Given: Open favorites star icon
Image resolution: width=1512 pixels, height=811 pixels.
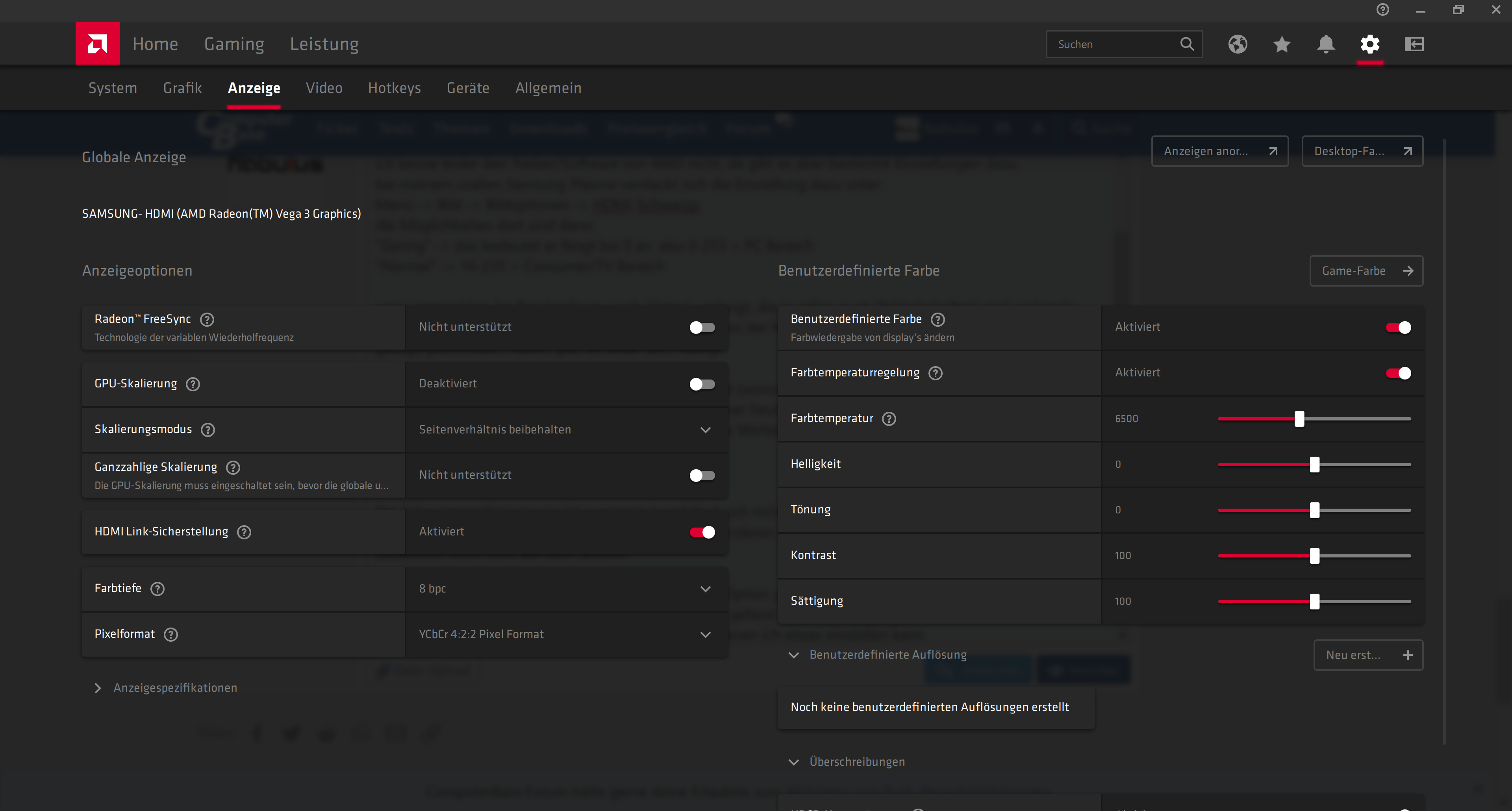Looking at the screenshot, I should (x=1281, y=44).
